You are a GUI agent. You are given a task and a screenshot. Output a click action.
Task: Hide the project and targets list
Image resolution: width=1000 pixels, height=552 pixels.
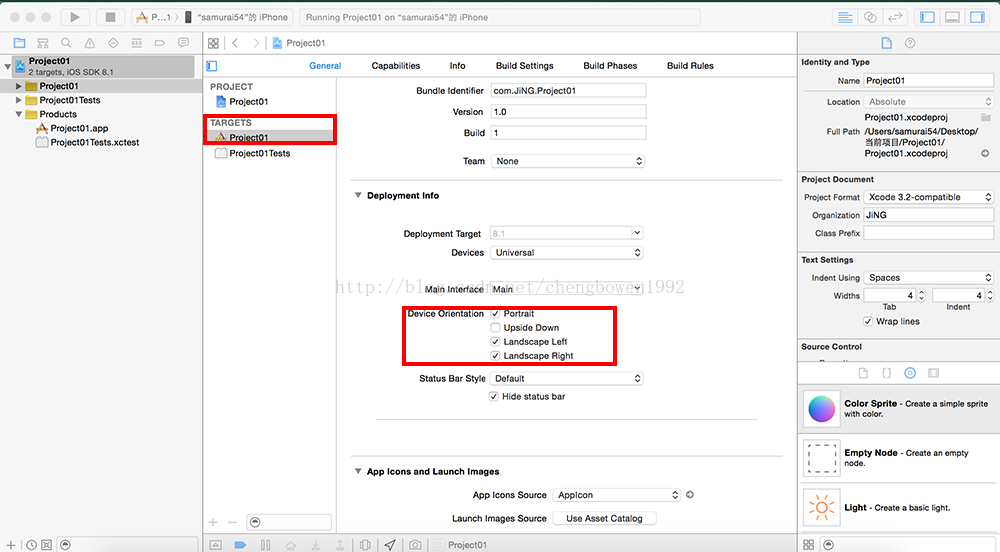click(x=212, y=66)
